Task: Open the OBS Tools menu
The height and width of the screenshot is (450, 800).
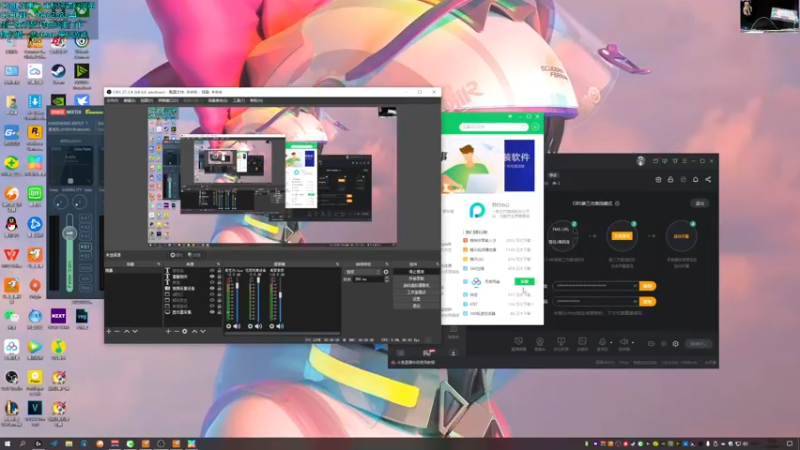Action: (239, 101)
